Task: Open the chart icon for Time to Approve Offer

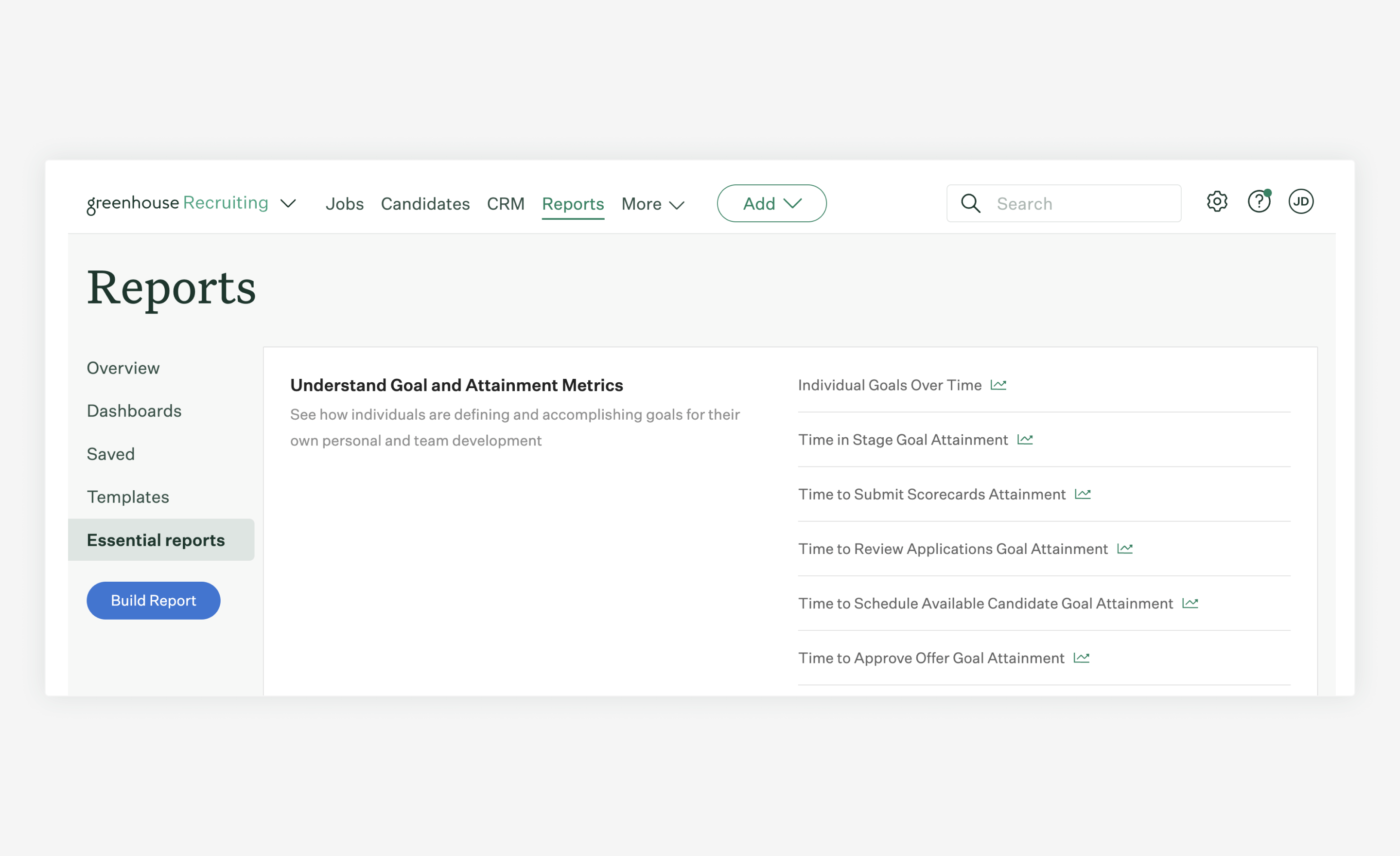Action: 1082,658
